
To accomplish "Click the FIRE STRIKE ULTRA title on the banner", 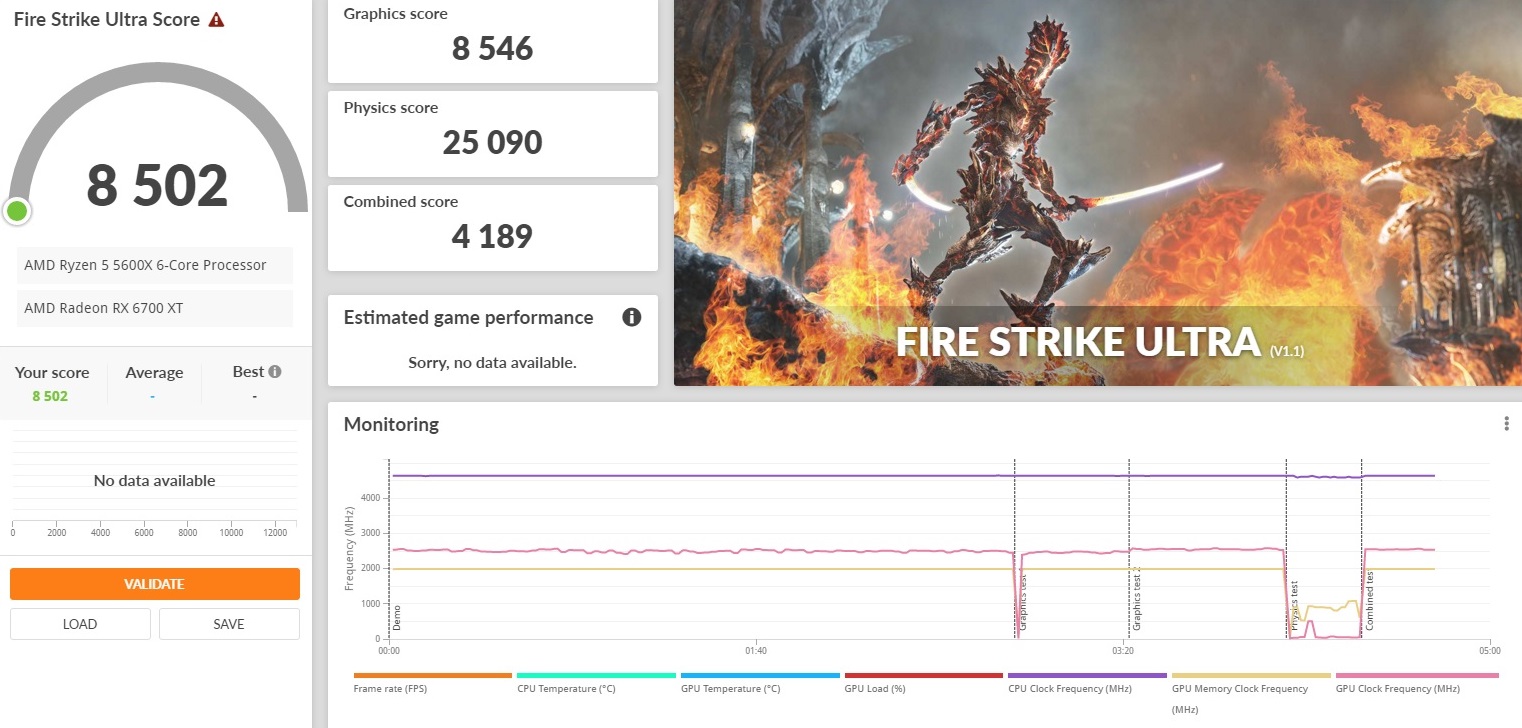I will (1078, 341).
